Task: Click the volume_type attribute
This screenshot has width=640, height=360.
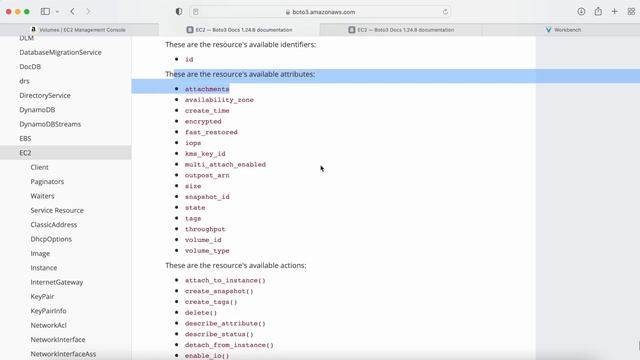Action: 207,251
